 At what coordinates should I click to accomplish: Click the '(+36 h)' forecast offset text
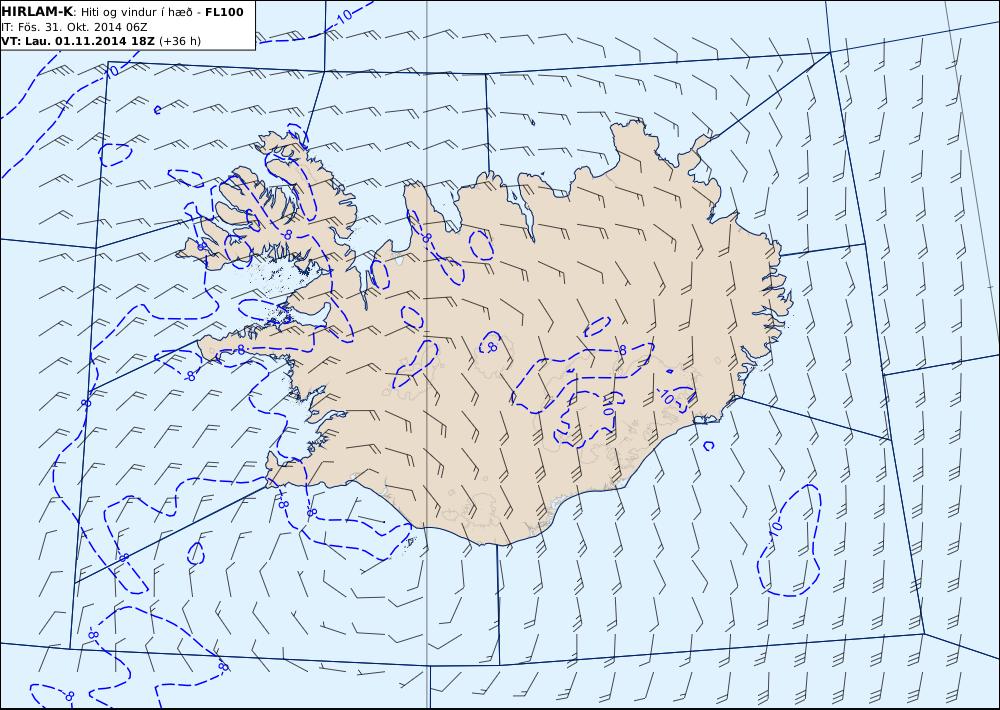coord(180,41)
